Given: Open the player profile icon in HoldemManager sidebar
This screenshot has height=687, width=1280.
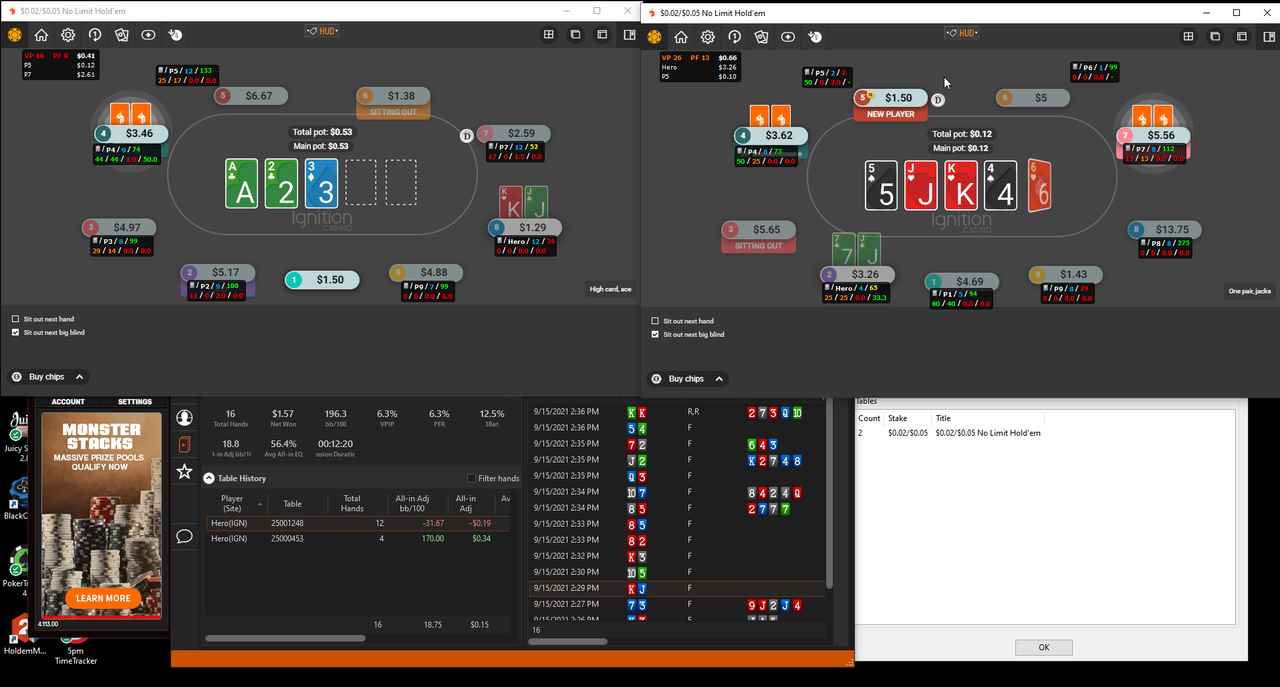Looking at the screenshot, I should tap(184, 417).
